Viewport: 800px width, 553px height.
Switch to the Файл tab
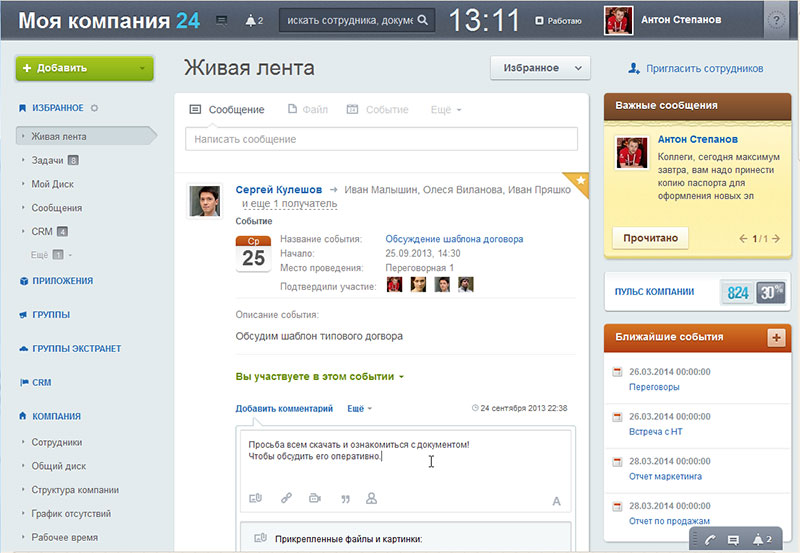click(x=308, y=109)
